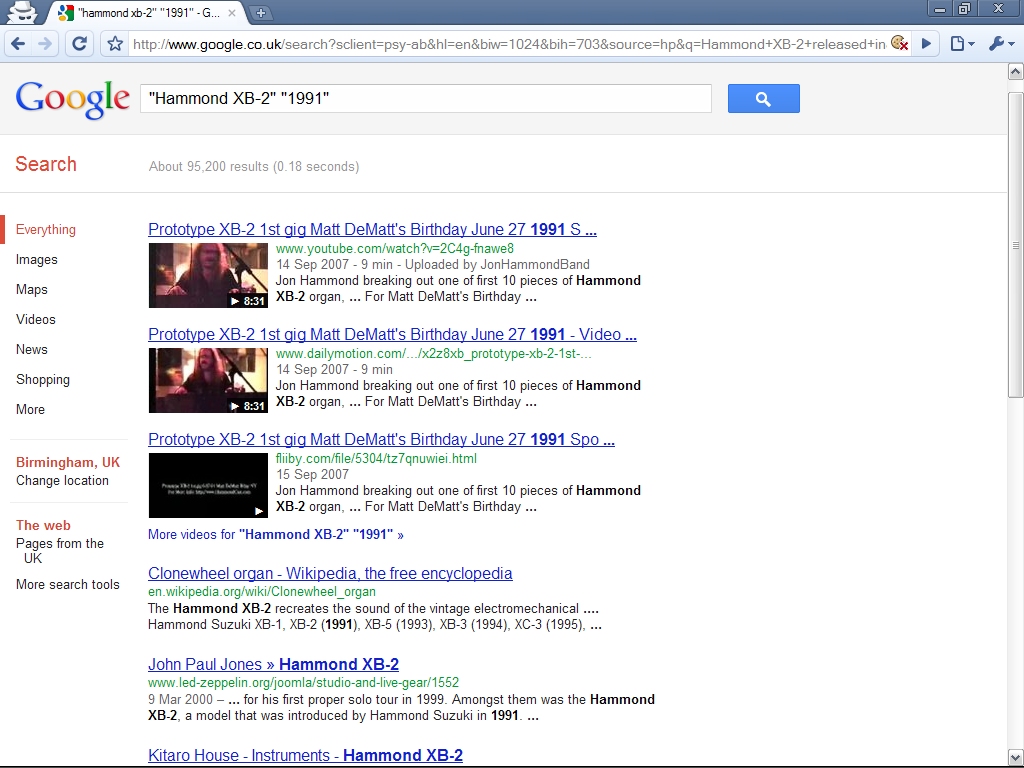Click the fliiby.com/file/5304 URL text
This screenshot has height=768, width=1024.
pos(376,458)
